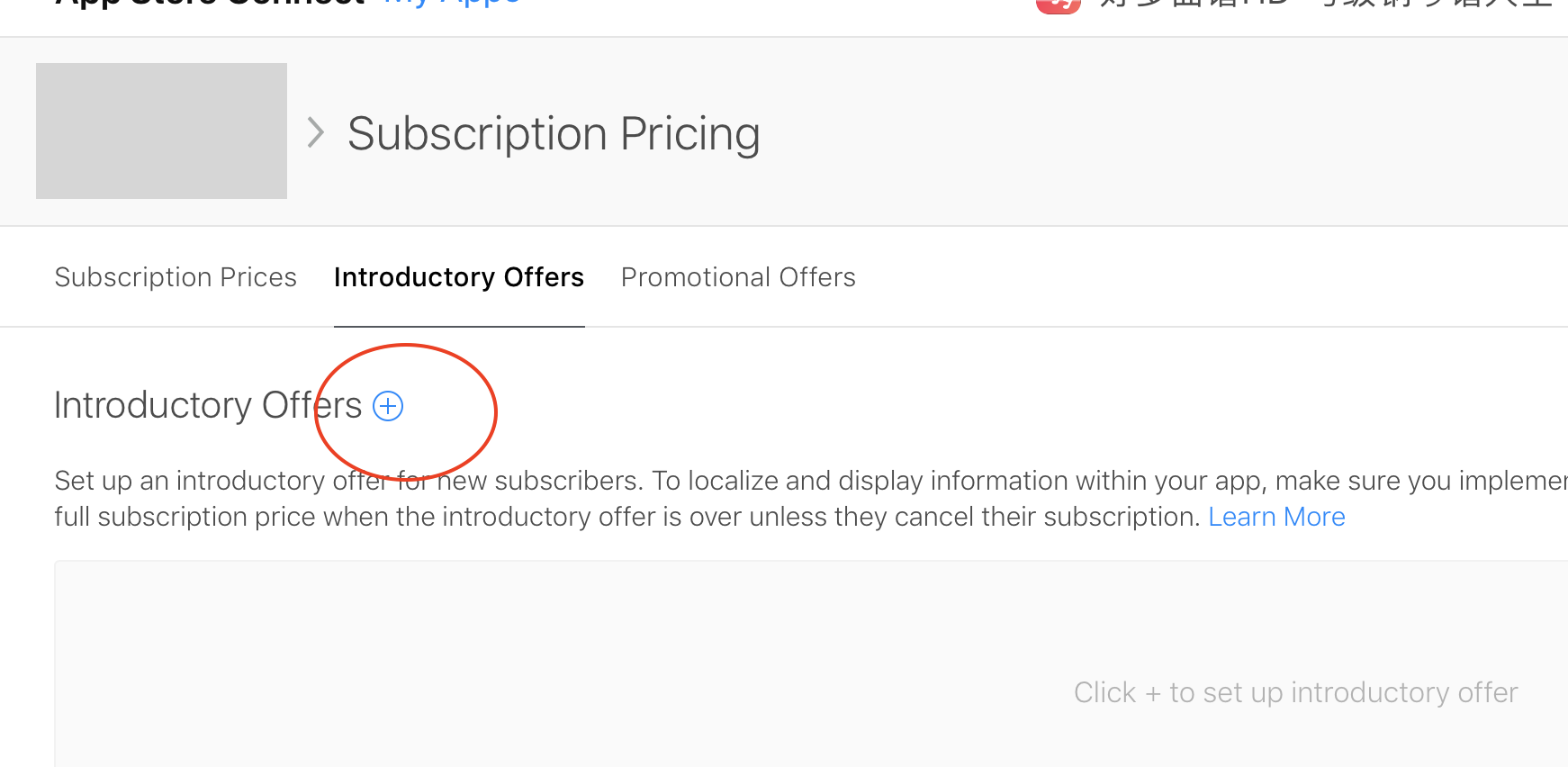
Task: Select the Introductory Offers tab
Action: point(459,277)
